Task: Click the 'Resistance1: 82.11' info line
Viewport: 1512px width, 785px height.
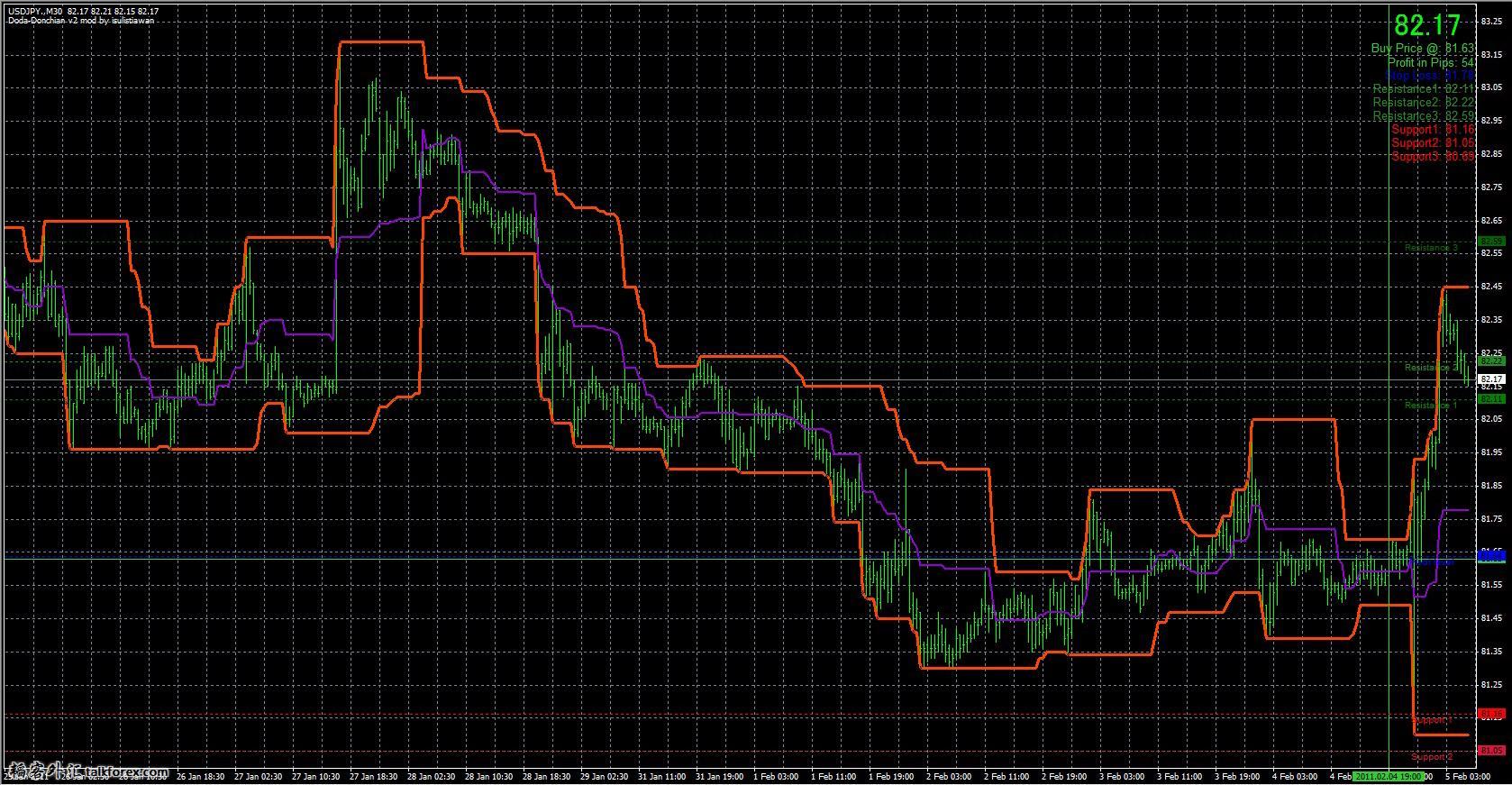Action: coord(1424,89)
